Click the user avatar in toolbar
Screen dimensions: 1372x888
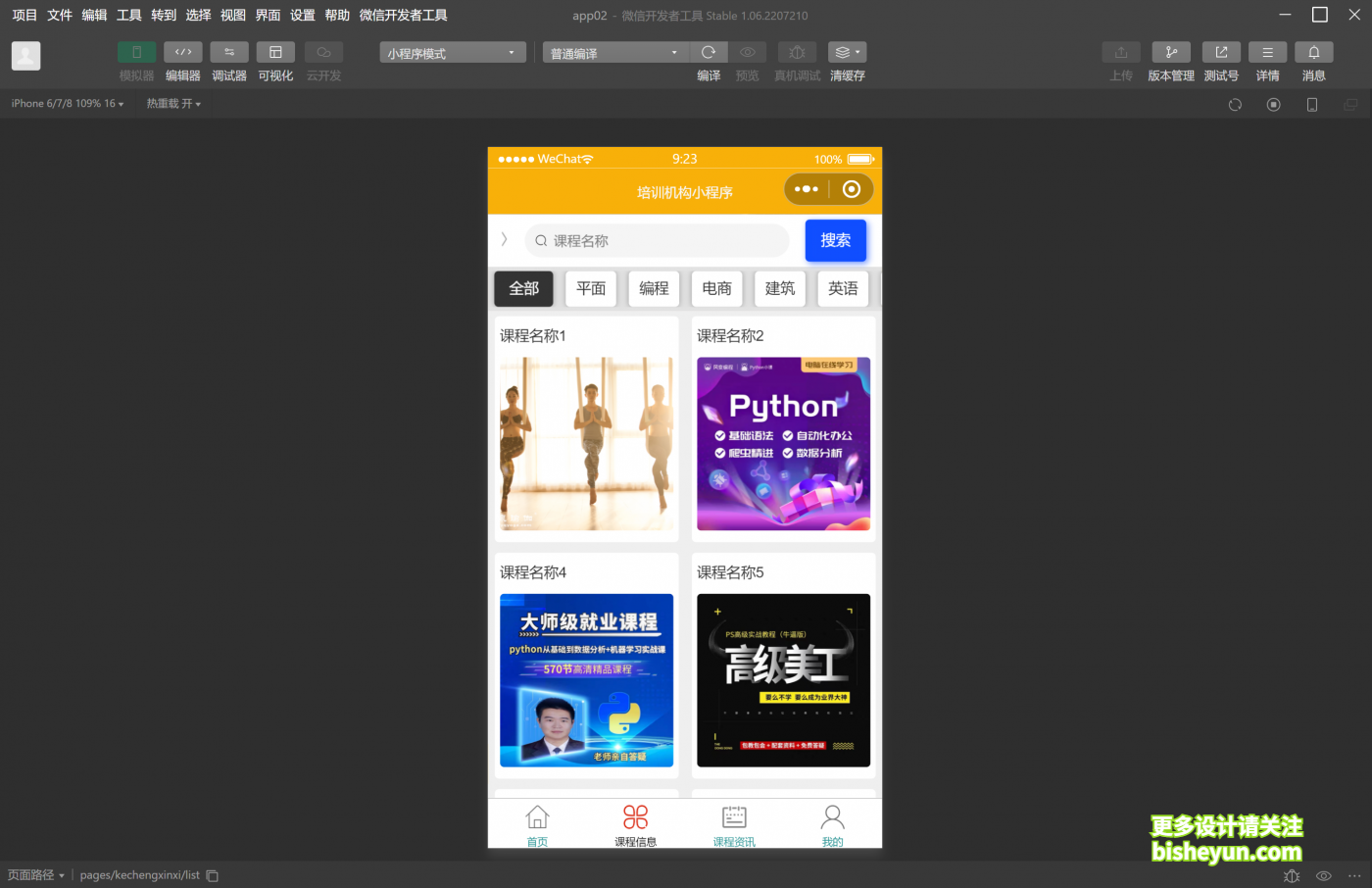26,56
